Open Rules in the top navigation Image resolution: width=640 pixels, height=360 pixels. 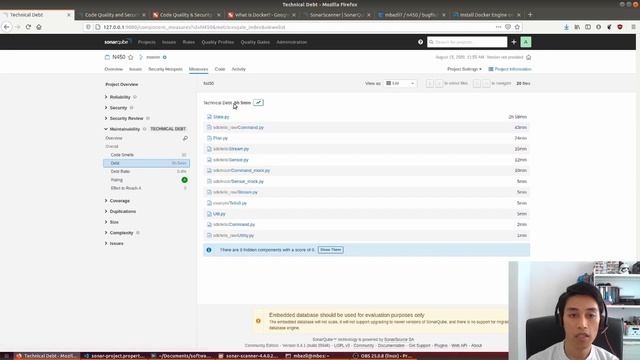(x=189, y=42)
